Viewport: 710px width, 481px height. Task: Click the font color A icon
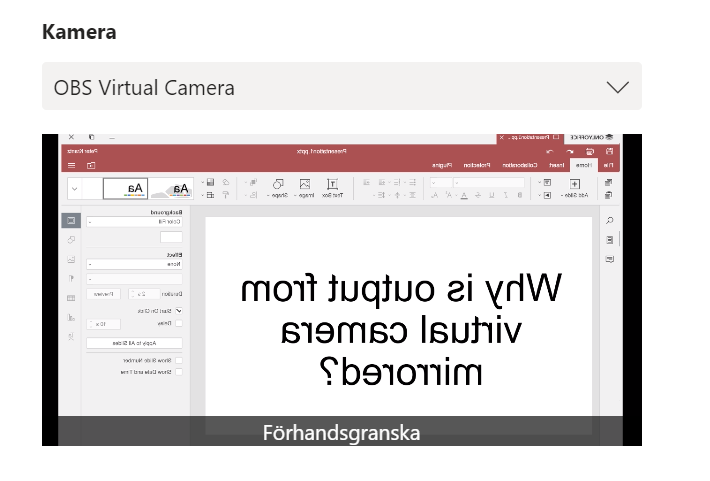(x=464, y=195)
